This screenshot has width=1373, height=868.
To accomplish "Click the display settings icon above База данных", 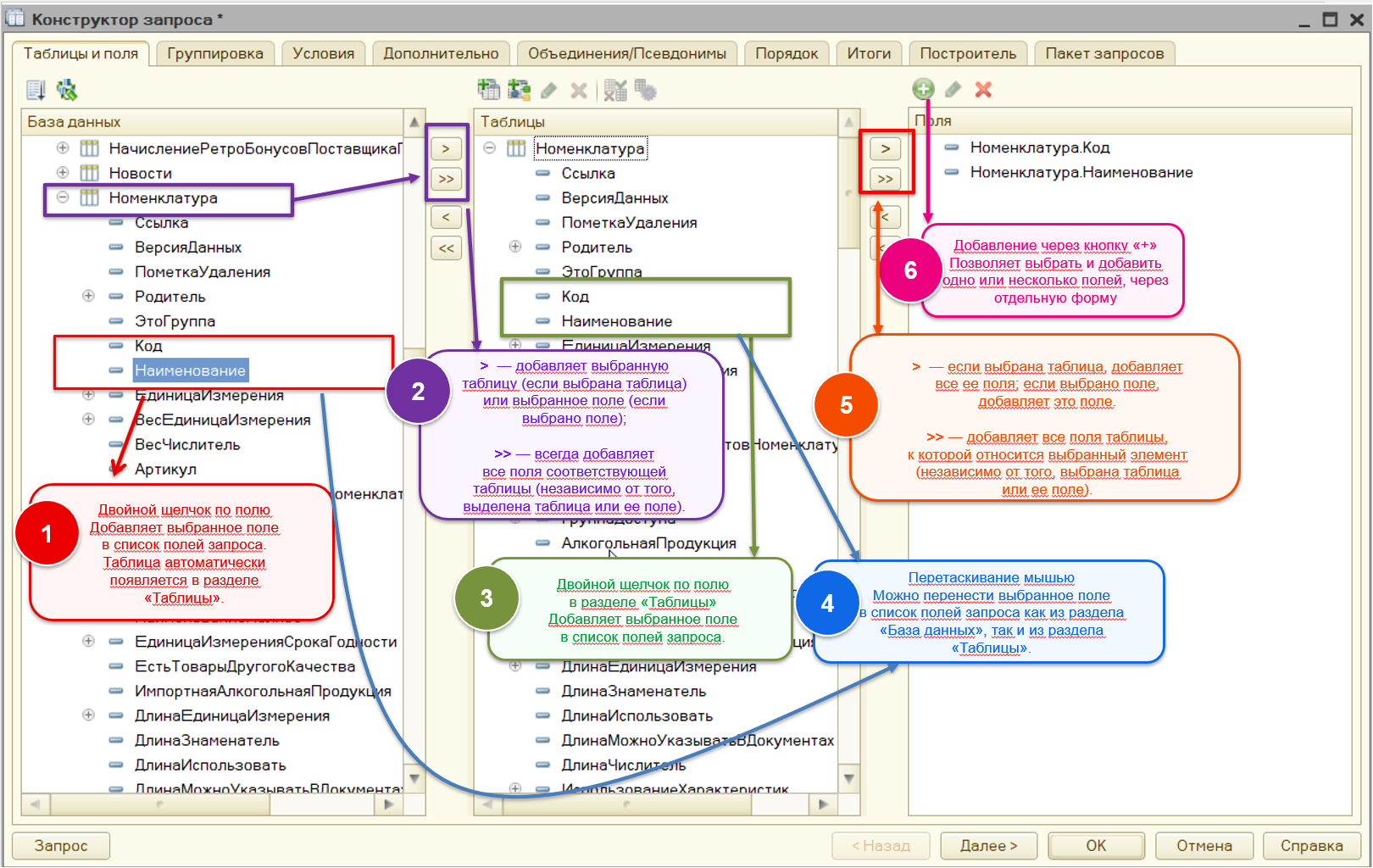I will 36,89.
